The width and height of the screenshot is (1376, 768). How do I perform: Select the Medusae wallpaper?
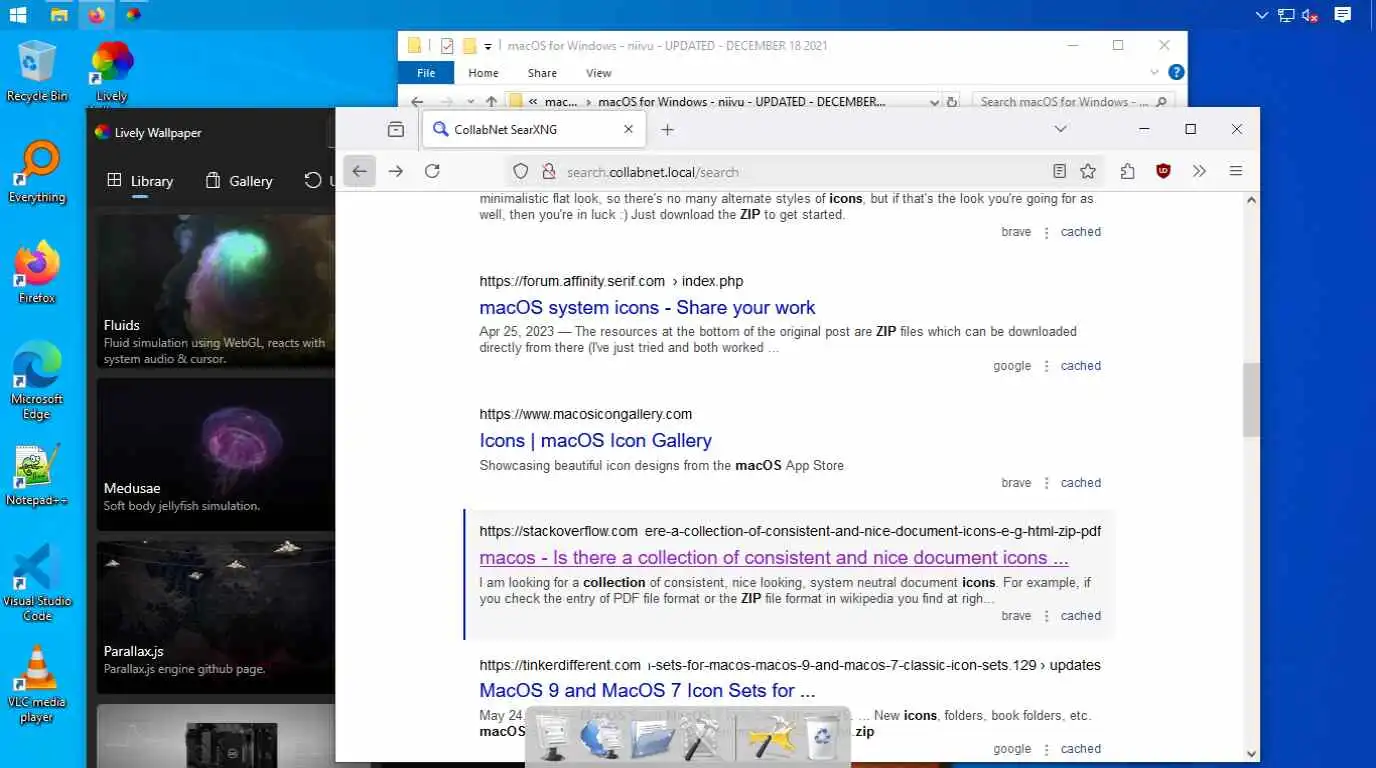(216, 454)
